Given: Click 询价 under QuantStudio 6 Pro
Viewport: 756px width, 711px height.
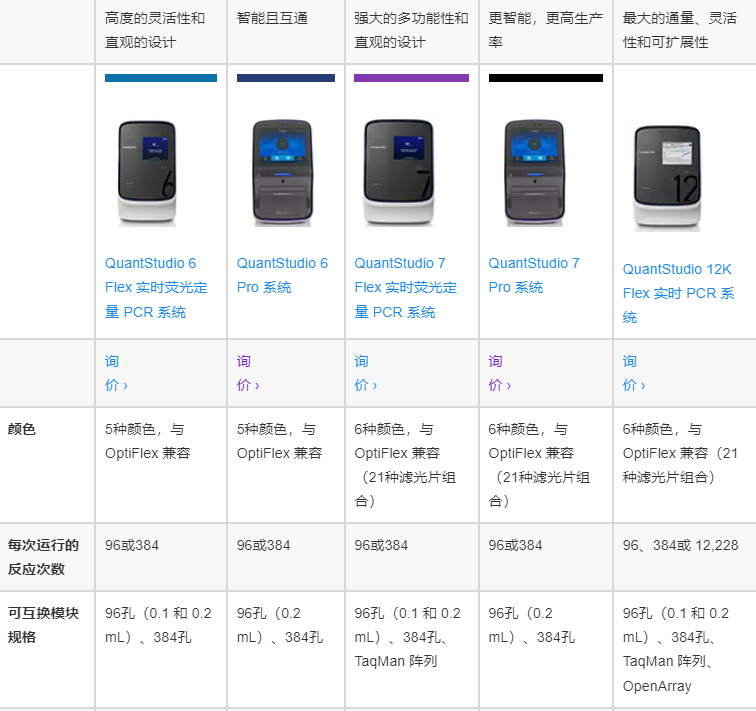Looking at the screenshot, I should pos(248,373).
